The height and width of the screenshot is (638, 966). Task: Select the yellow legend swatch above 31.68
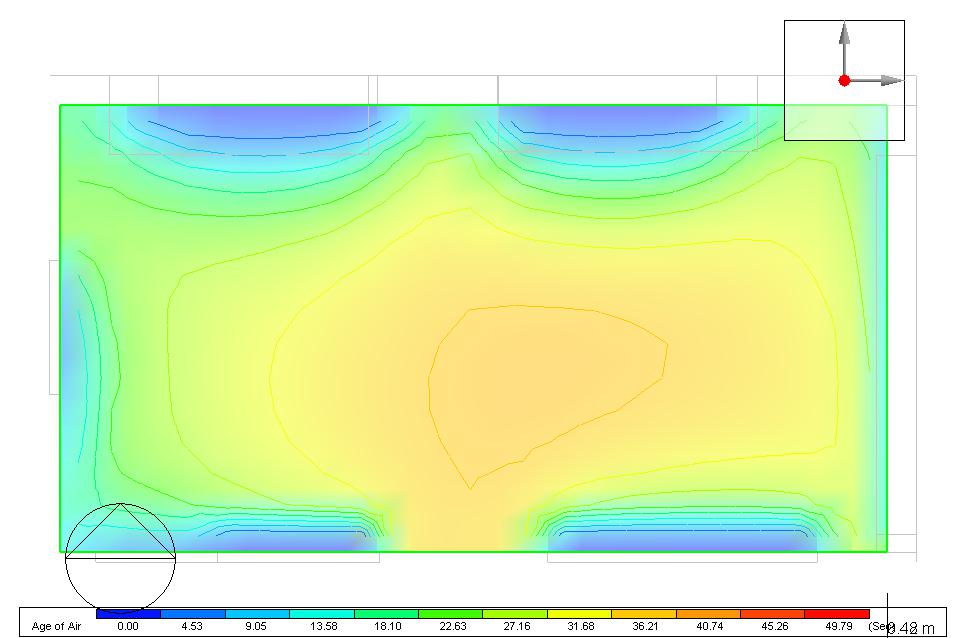[x=579, y=614]
